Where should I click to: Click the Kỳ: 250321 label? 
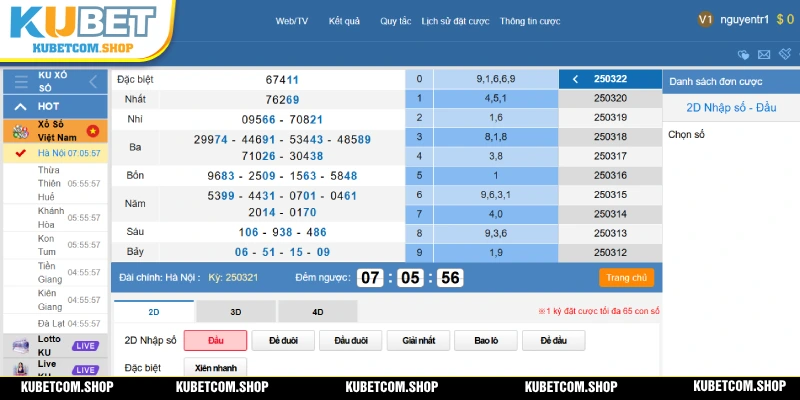pyautogui.click(x=233, y=278)
